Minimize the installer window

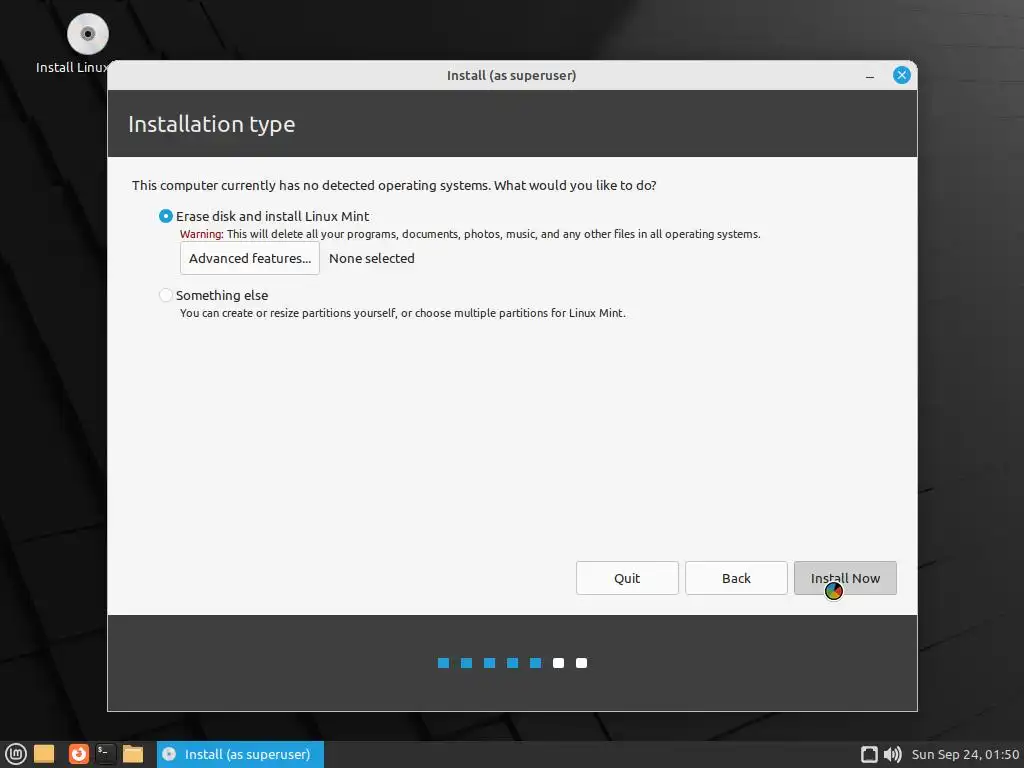(870, 76)
